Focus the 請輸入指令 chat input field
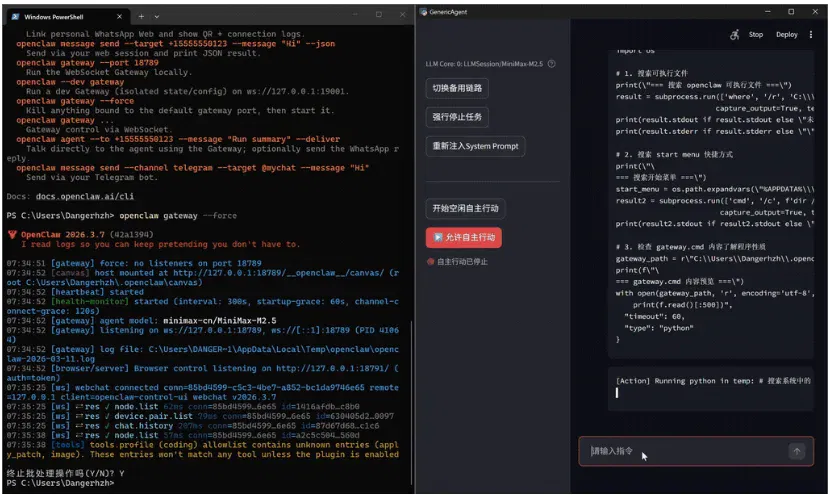 click(688, 451)
